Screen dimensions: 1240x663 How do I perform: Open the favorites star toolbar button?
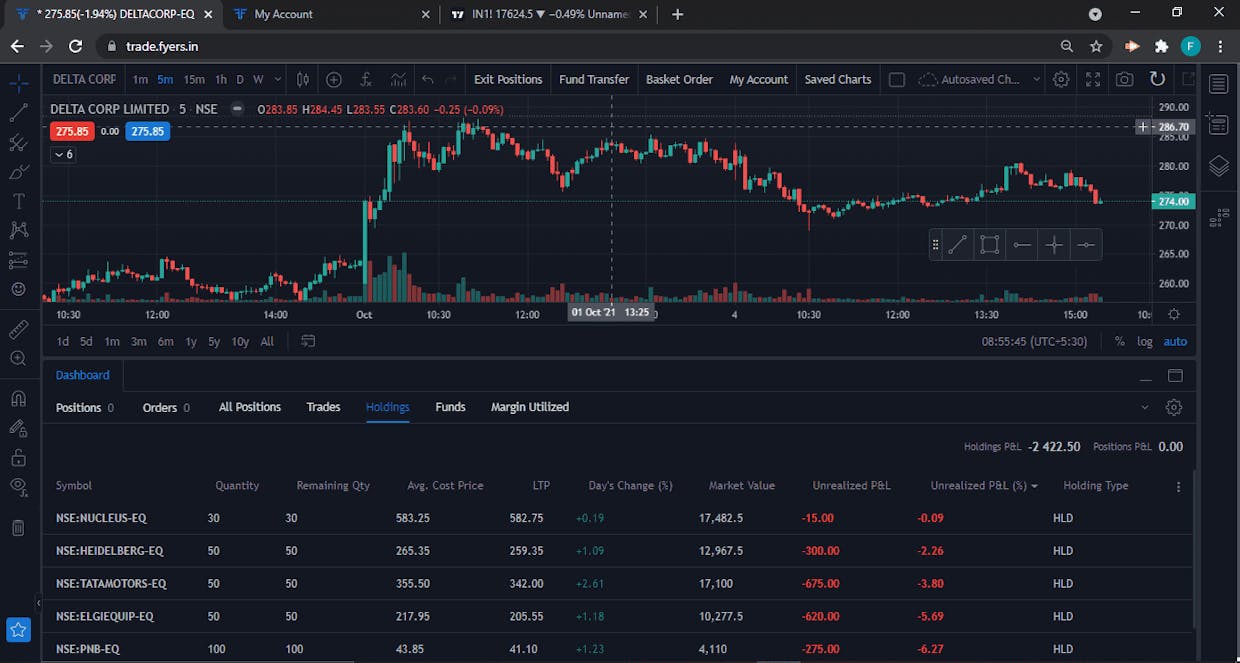coord(18,630)
